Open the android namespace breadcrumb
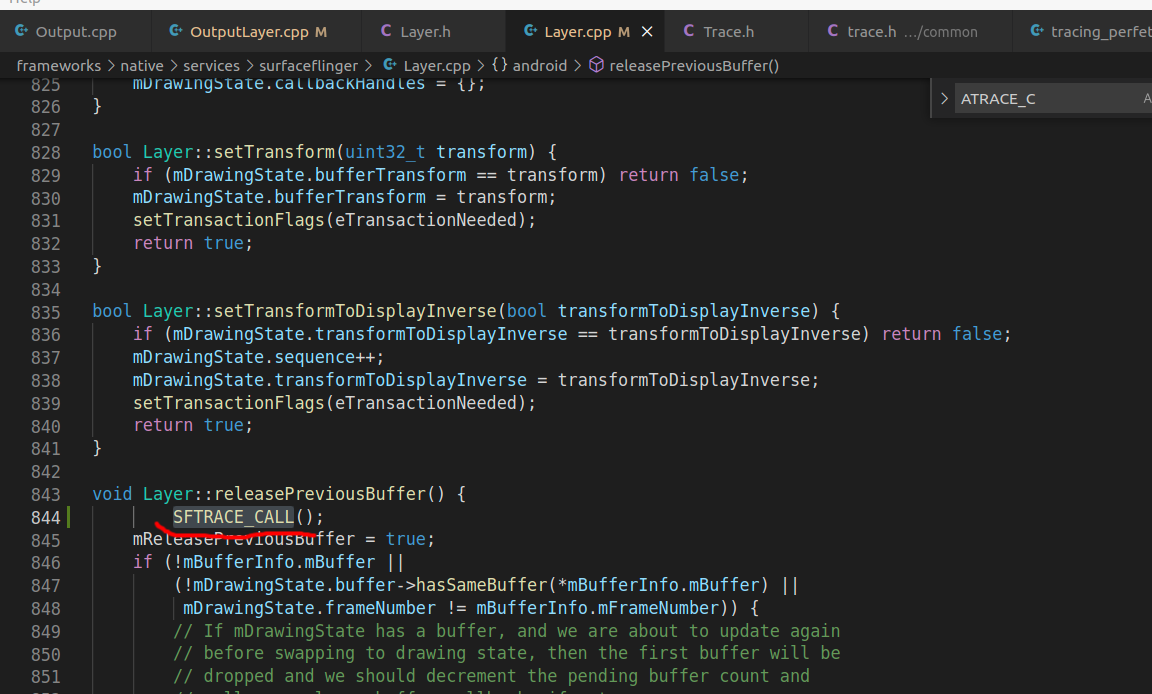 pyautogui.click(x=540, y=66)
